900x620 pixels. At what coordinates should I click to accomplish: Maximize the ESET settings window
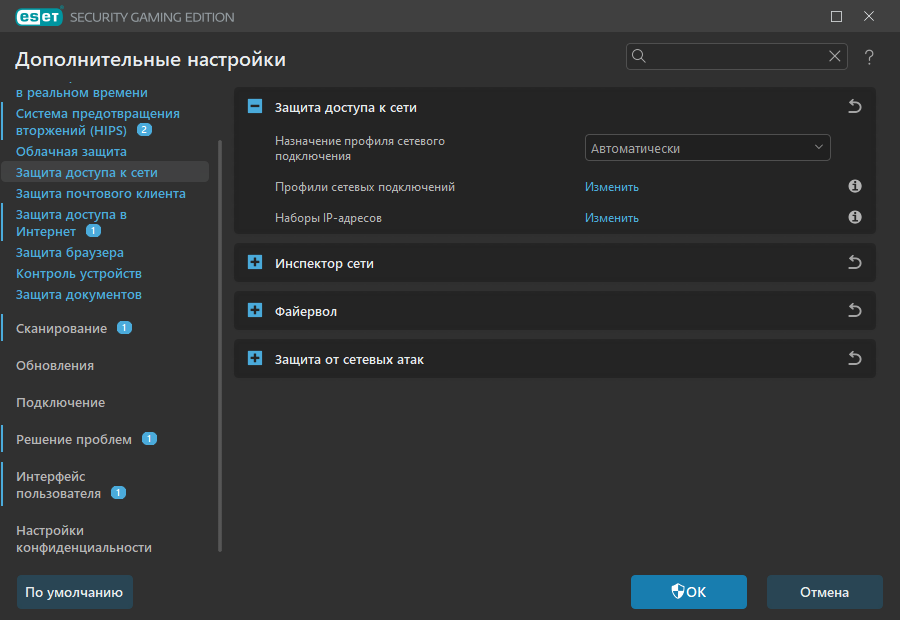click(836, 17)
